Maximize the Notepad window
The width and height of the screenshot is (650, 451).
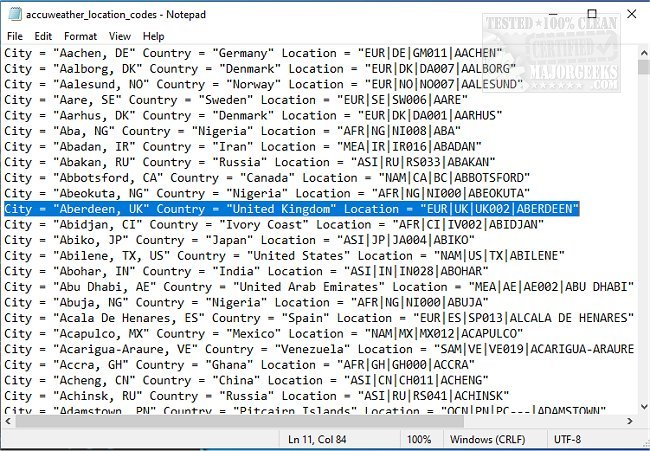[x=592, y=14]
